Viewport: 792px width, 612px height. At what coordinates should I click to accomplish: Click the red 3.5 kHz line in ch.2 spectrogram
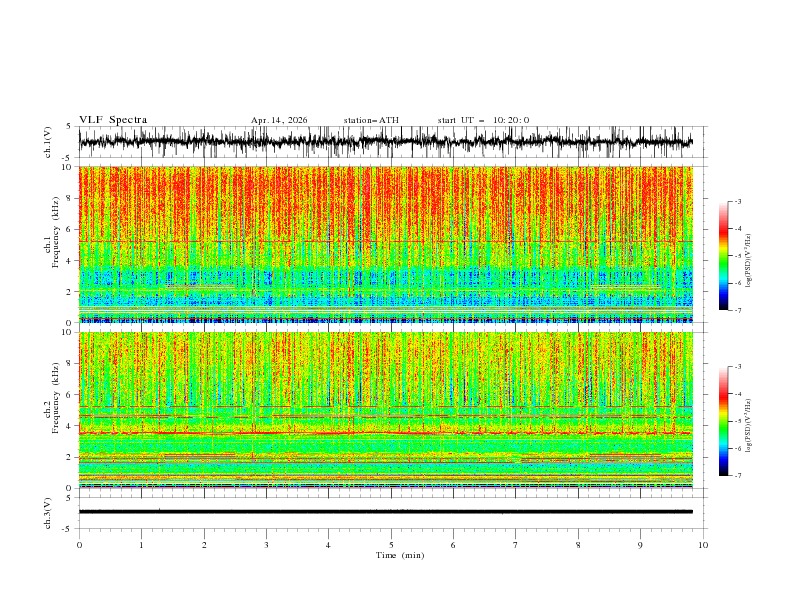[385, 433]
